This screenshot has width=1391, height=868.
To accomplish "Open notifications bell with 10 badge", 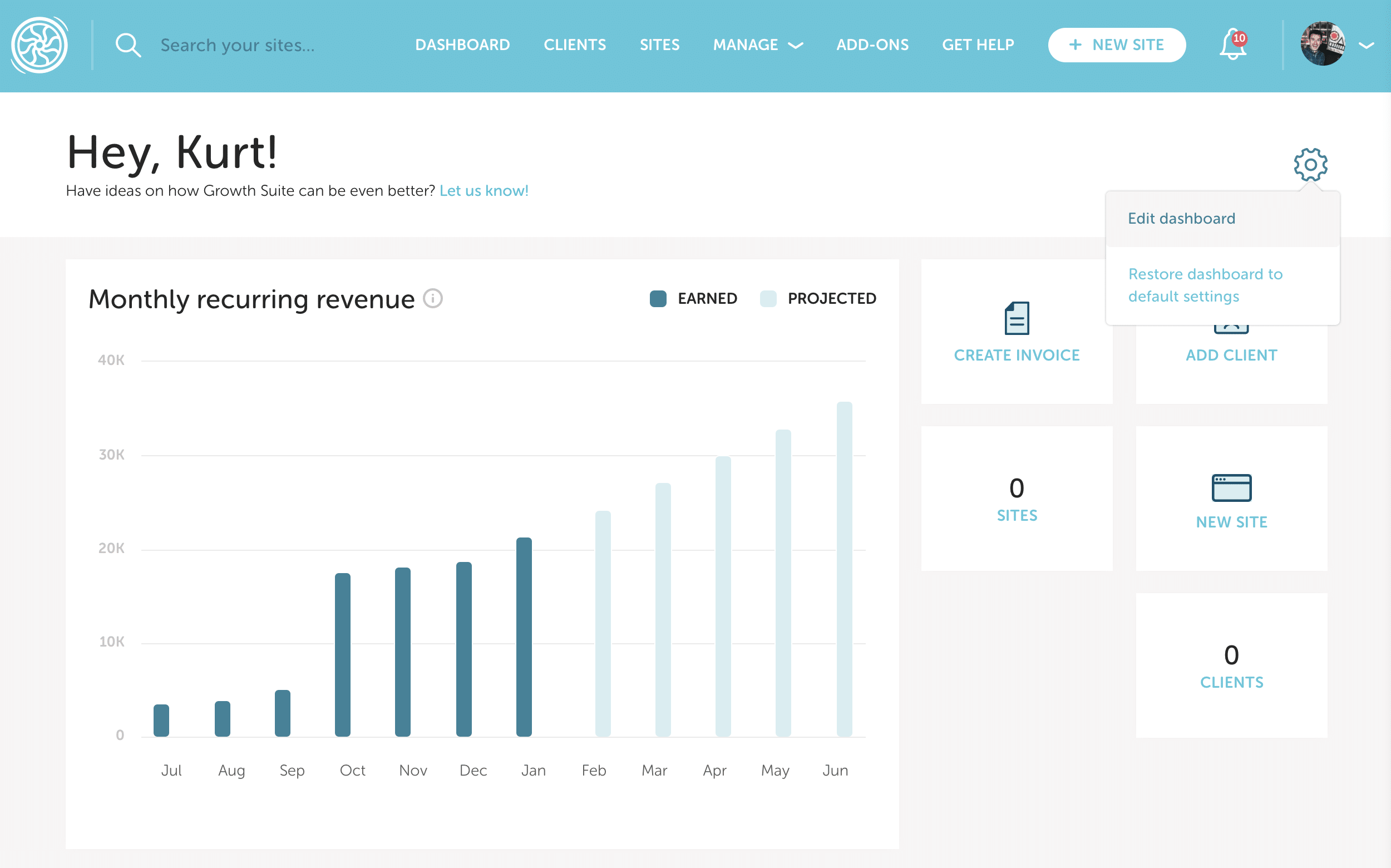I will tap(1232, 45).
